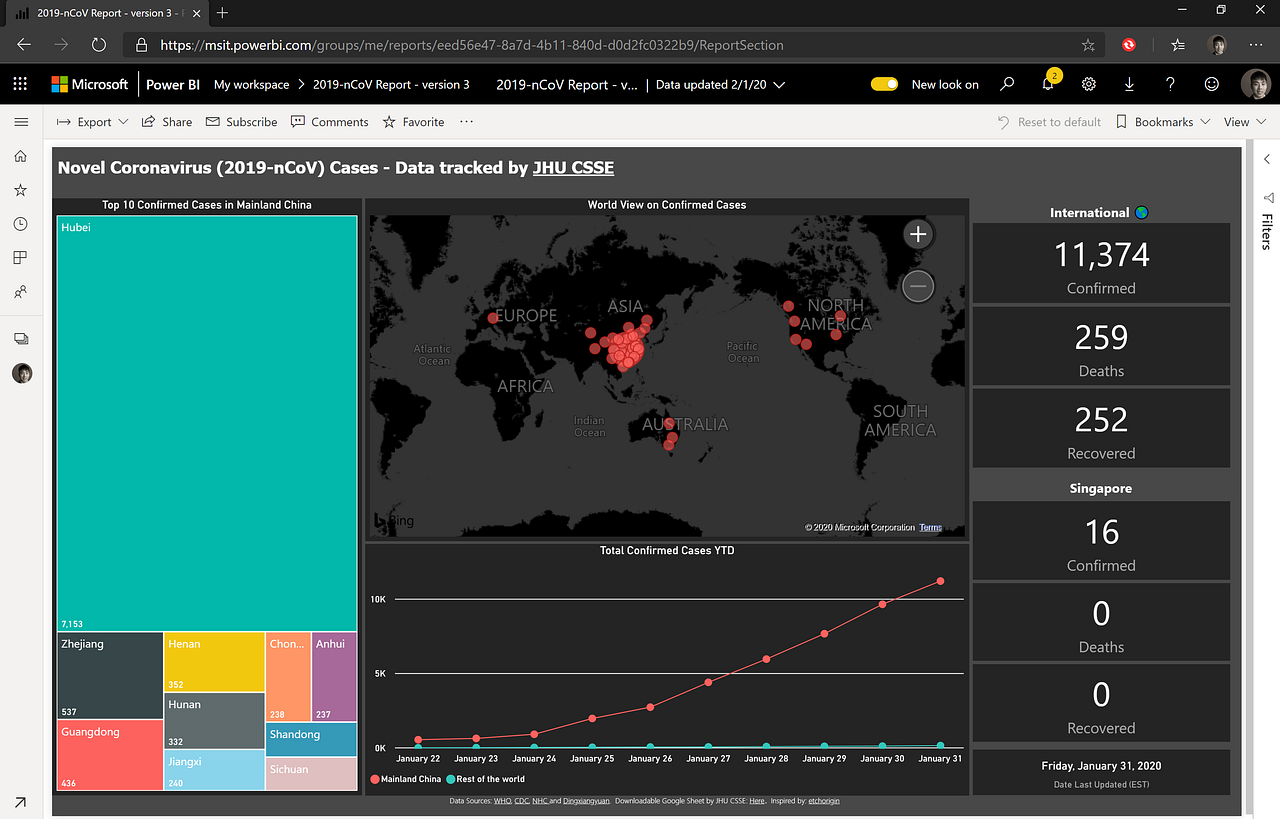Open Recent items using the clock icon

tap(20, 223)
